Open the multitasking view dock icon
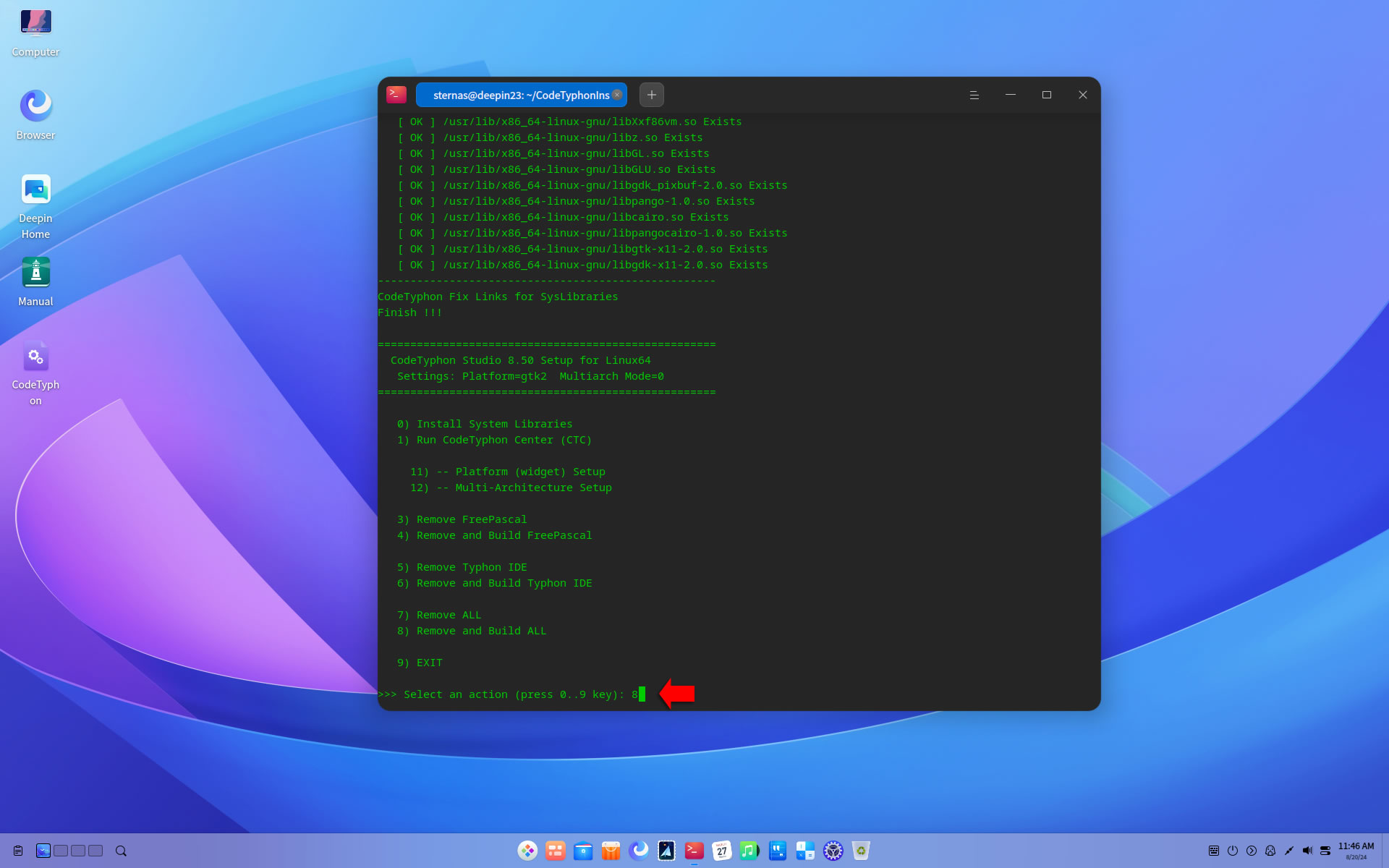1389x868 pixels. tap(556, 851)
